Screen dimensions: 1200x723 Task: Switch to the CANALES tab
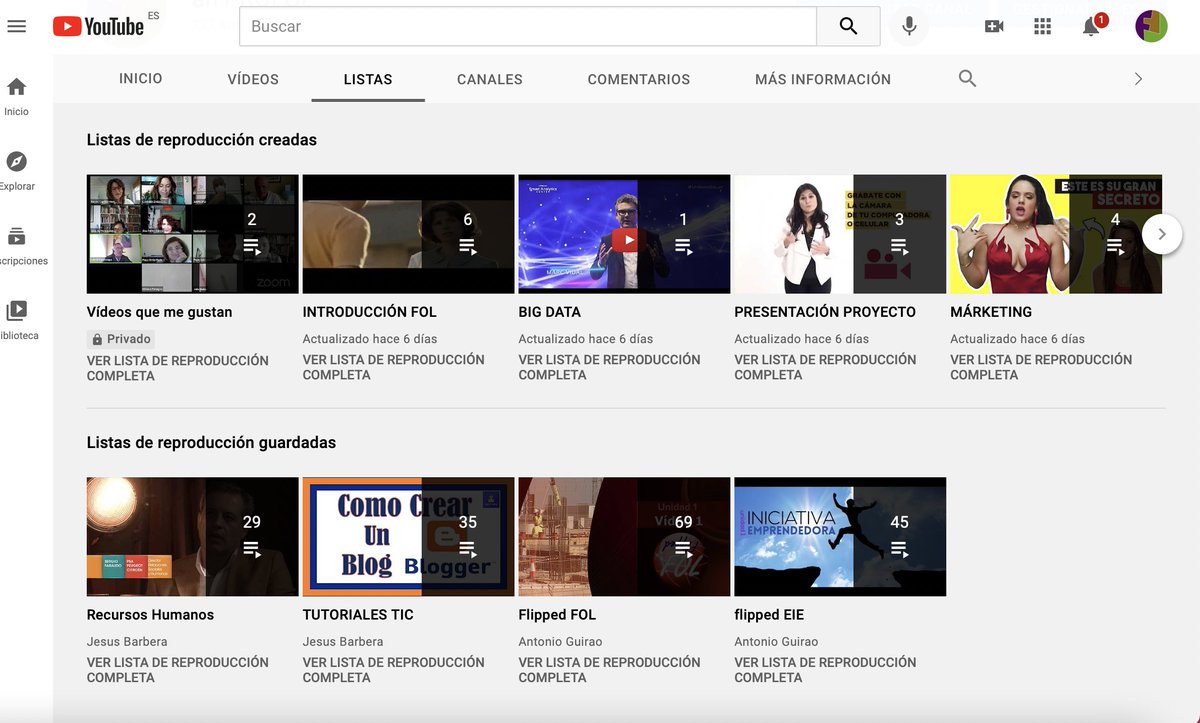point(489,78)
